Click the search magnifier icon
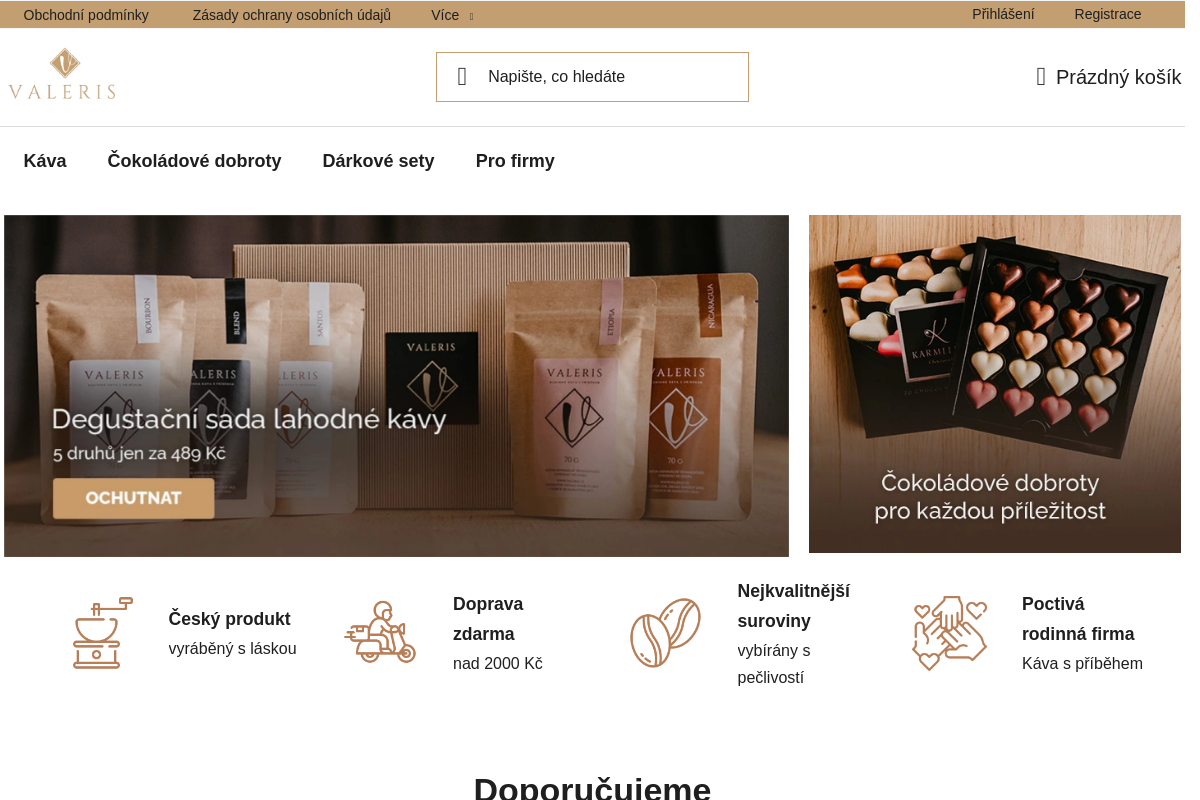Image resolution: width=1200 pixels, height=800 pixels. click(462, 77)
